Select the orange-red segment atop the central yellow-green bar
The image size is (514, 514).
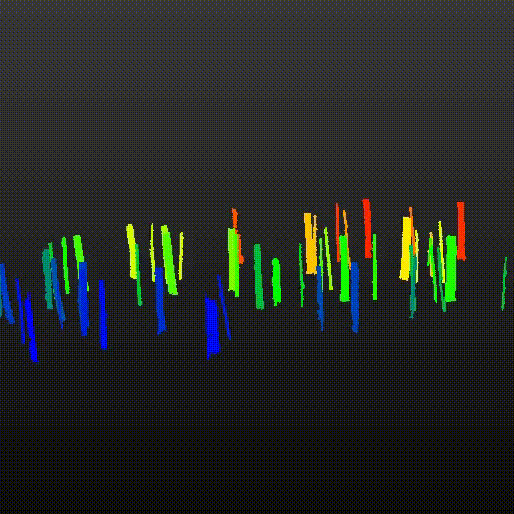[237, 235]
